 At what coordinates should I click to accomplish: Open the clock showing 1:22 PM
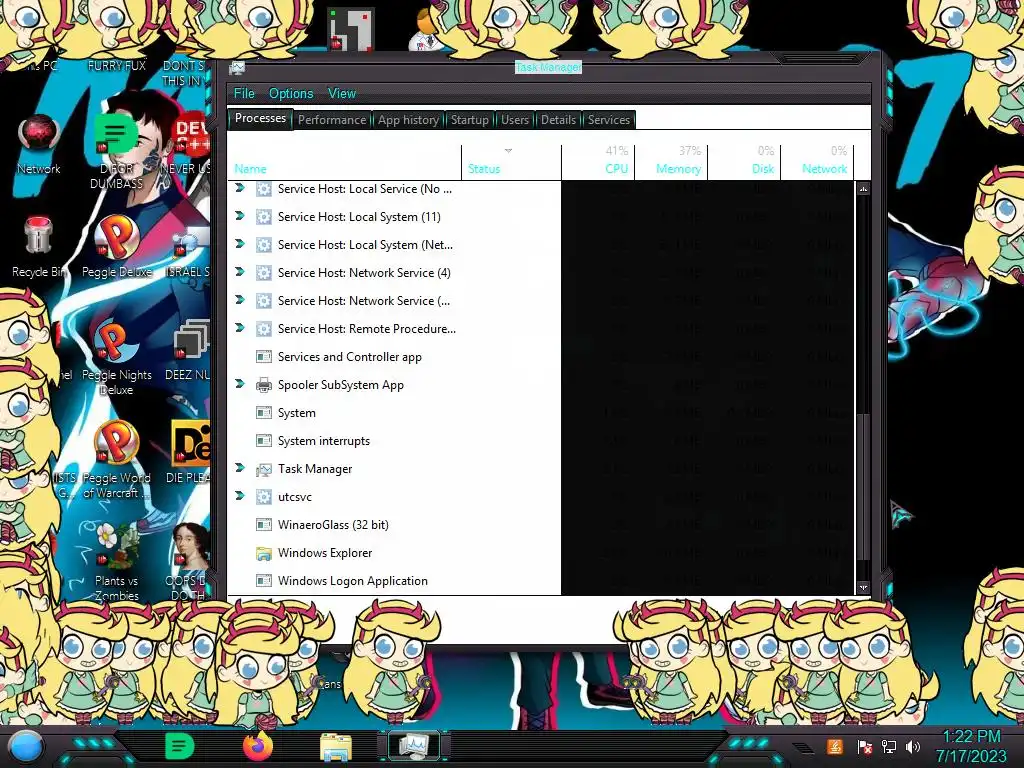pos(971,746)
